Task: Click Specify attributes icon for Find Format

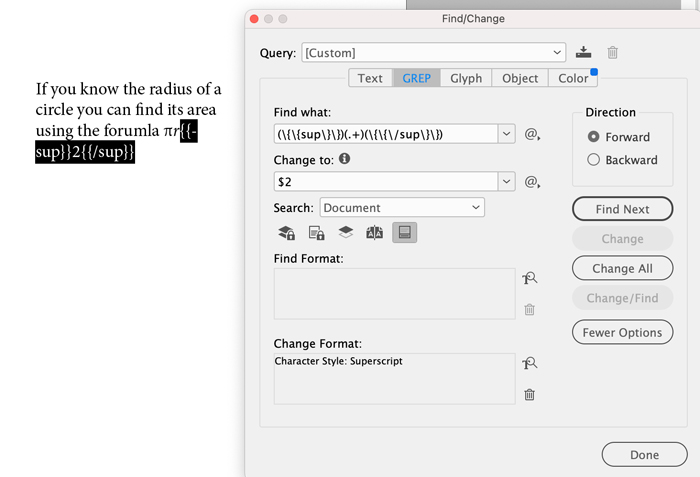Action: click(530, 279)
